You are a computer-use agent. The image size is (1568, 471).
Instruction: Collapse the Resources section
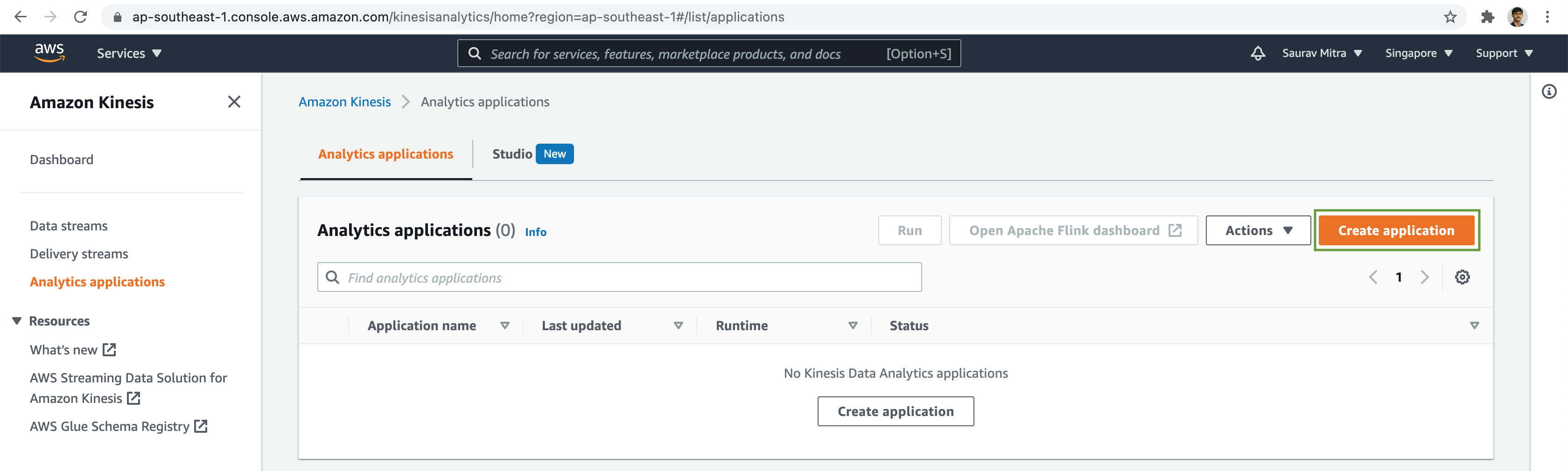pyautogui.click(x=17, y=321)
